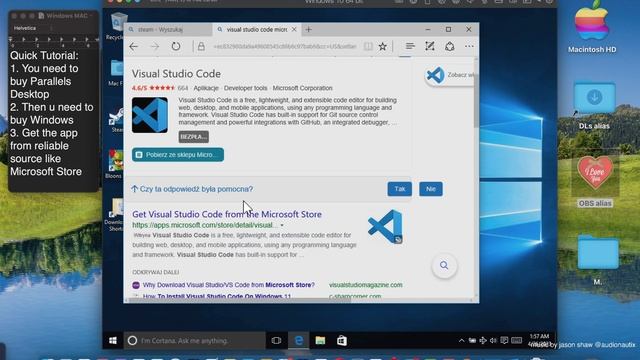Open reading view book icon
The width and height of the screenshot is (640, 360).
pyautogui.click(x=368, y=47)
